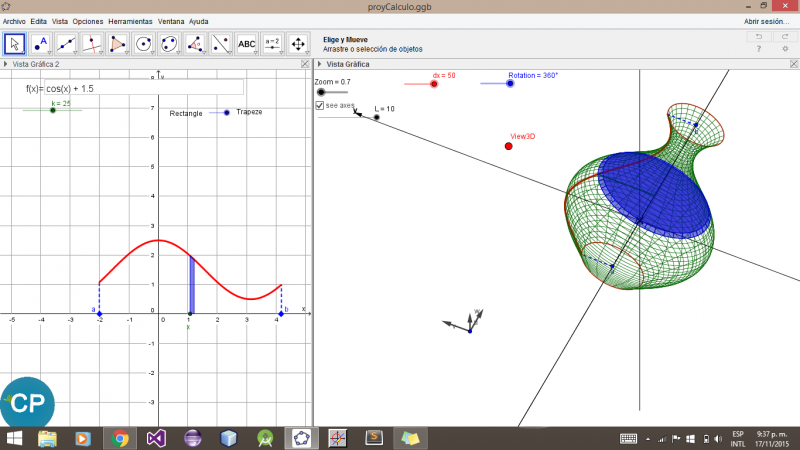The height and width of the screenshot is (450, 800).
Task: Open the Line tool dropdown arrow
Action: [x=75, y=53]
